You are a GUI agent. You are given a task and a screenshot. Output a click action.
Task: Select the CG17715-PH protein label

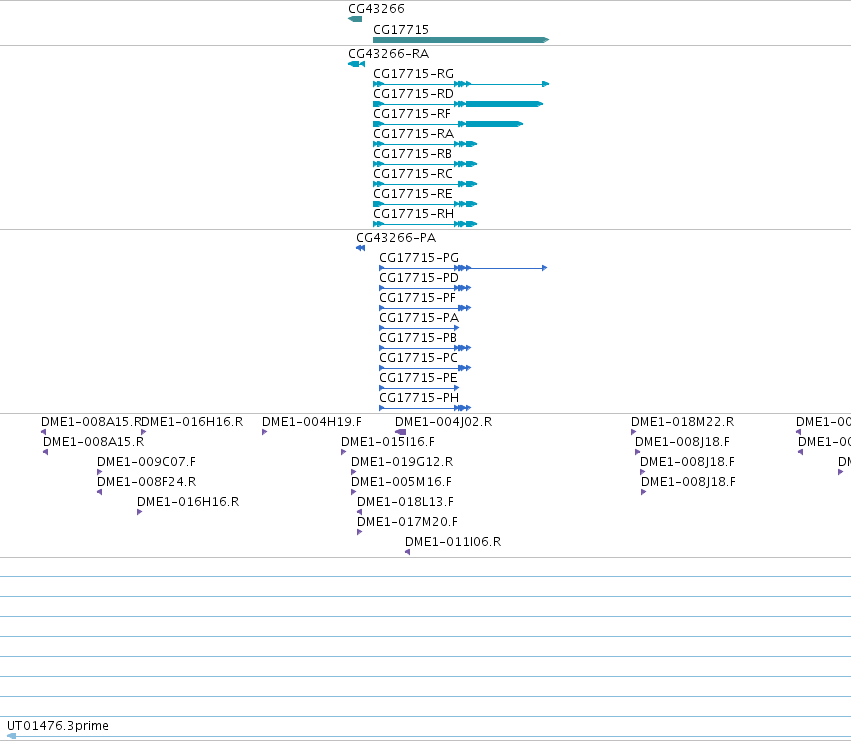point(419,398)
